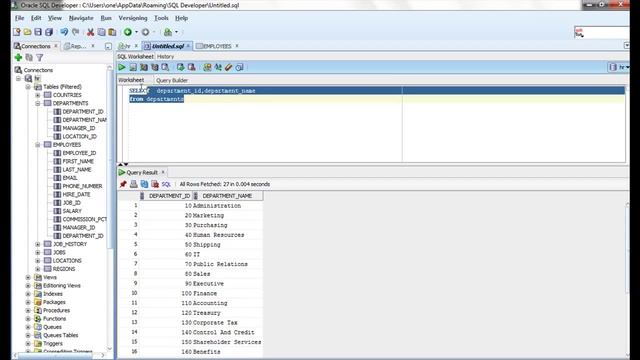Undo the last edit
Image resolution: width=640 pixels, height=360 pixels.
coord(64,32)
